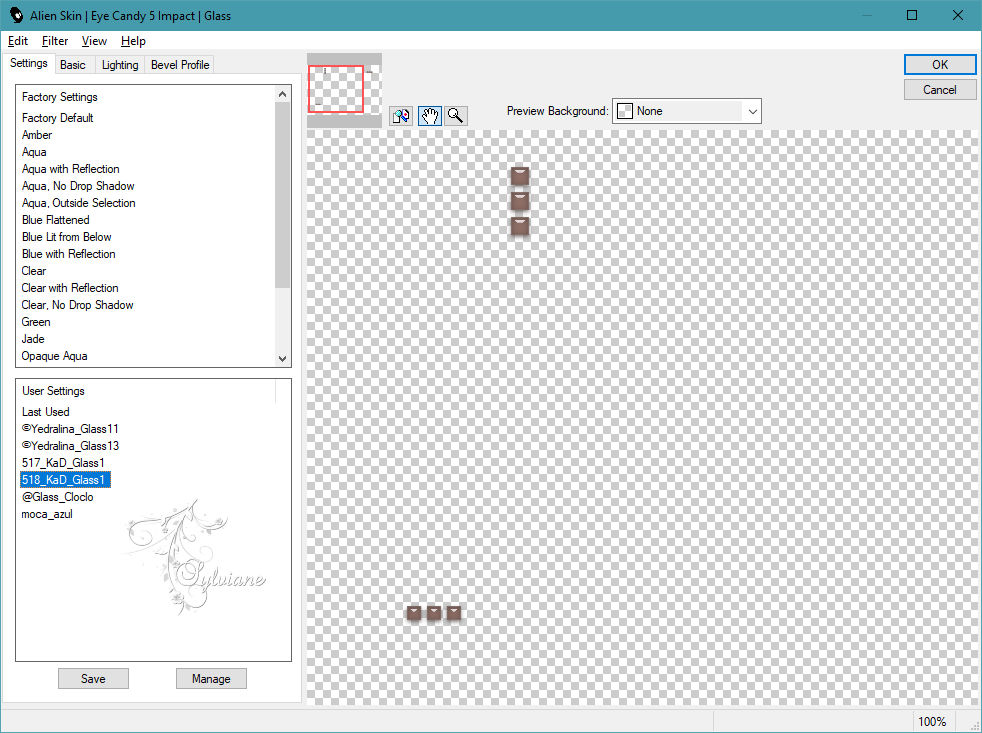Viewport: 982px width, 733px height.
Task: Toggle the original/preview compare icon
Action: [x=401, y=116]
